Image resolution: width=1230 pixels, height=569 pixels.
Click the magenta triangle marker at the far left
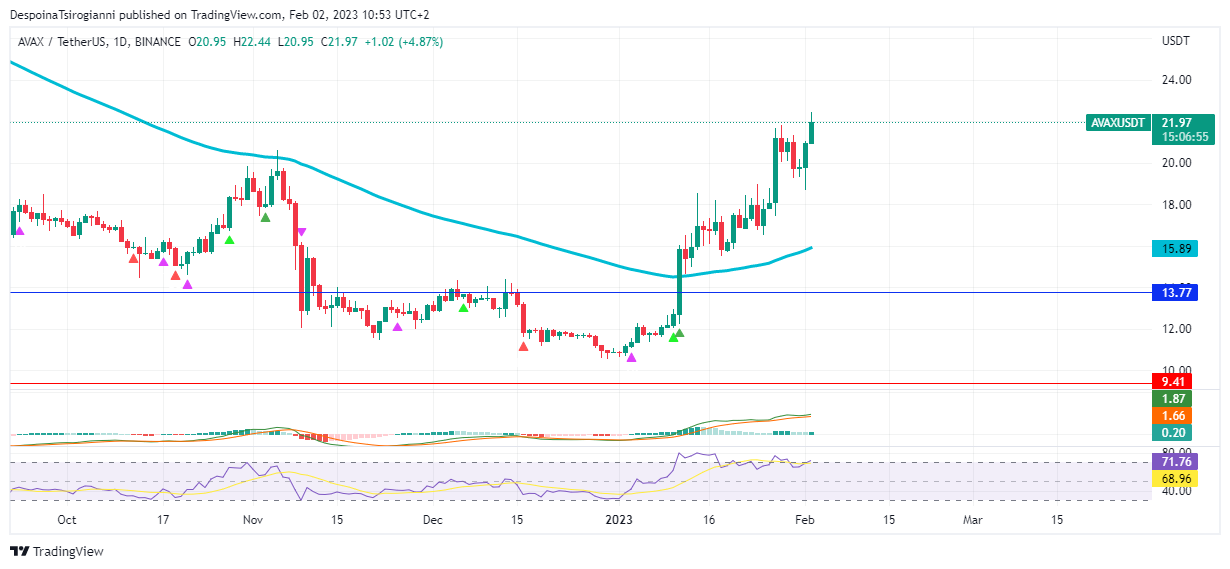[18, 231]
